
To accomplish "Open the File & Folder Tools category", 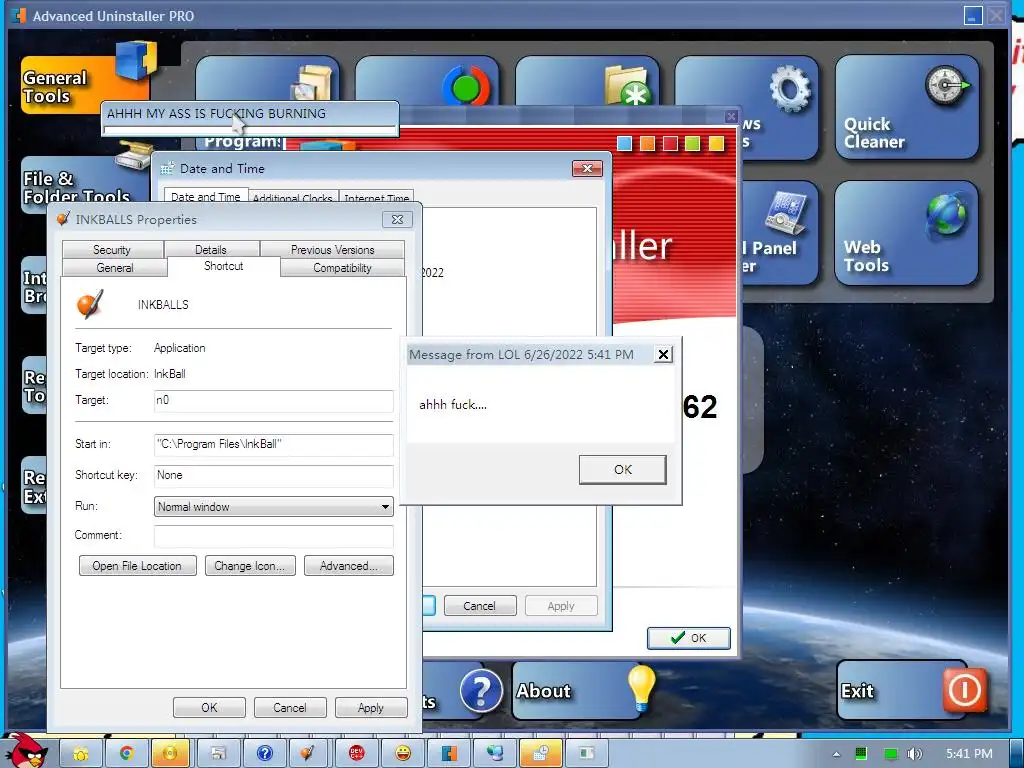I will click(85, 180).
